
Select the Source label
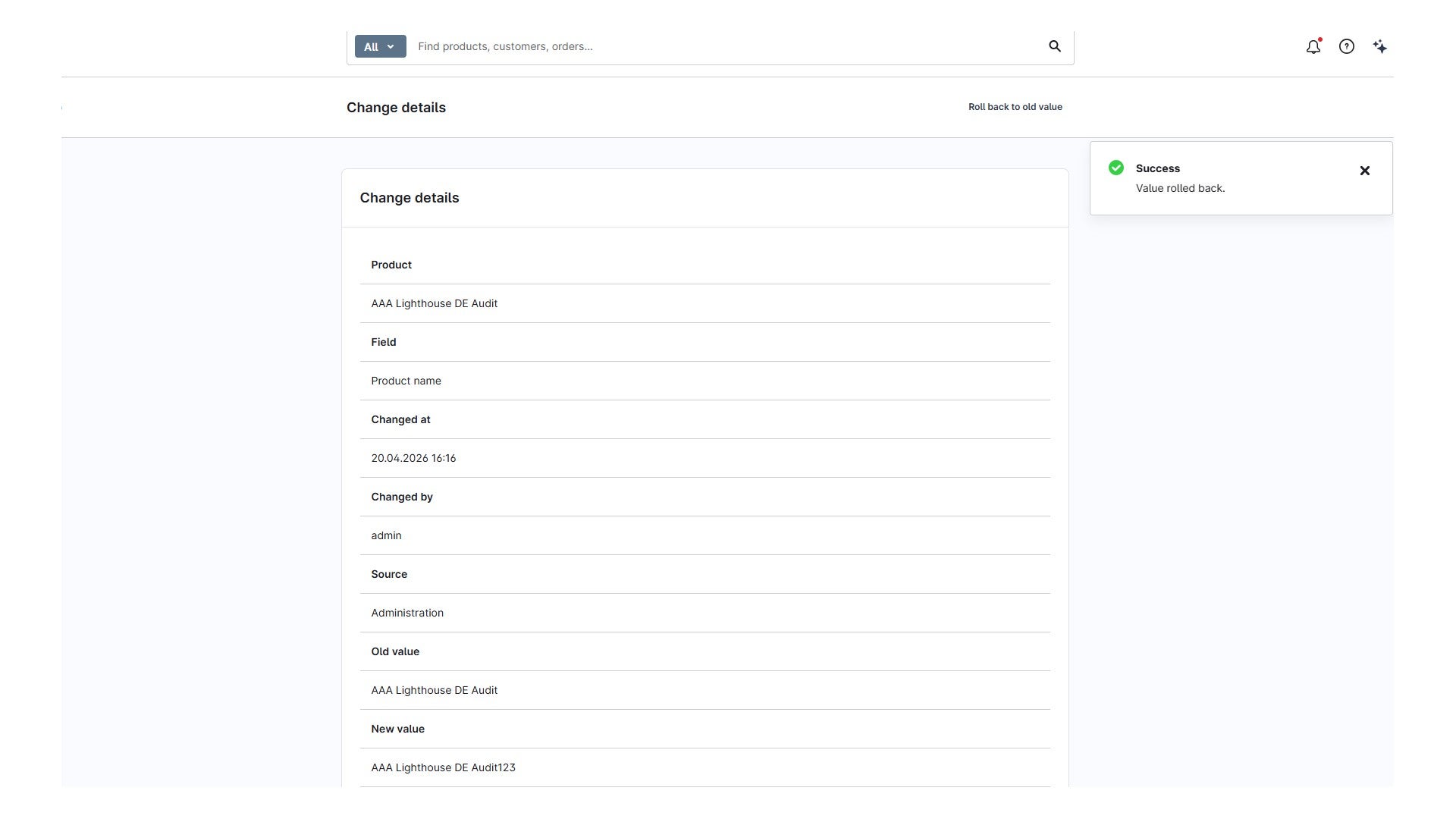click(389, 574)
